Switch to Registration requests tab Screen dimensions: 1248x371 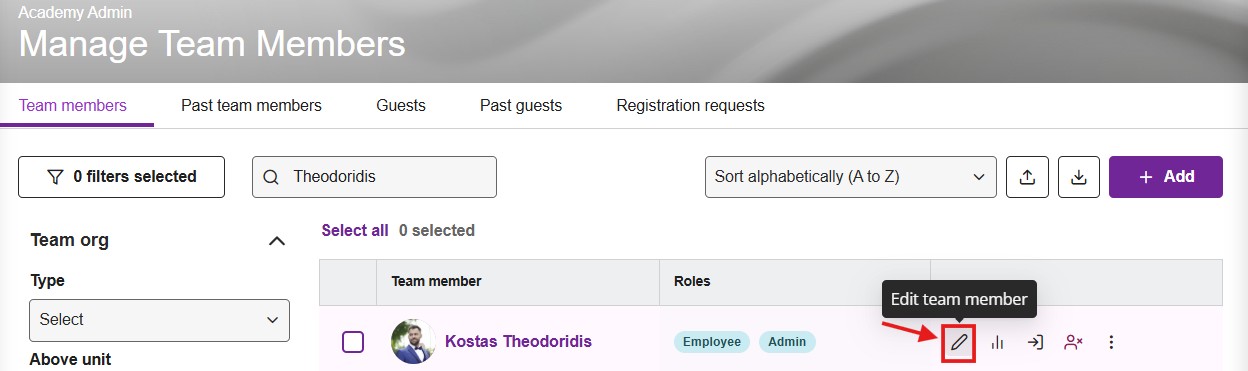(x=690, y=105)
